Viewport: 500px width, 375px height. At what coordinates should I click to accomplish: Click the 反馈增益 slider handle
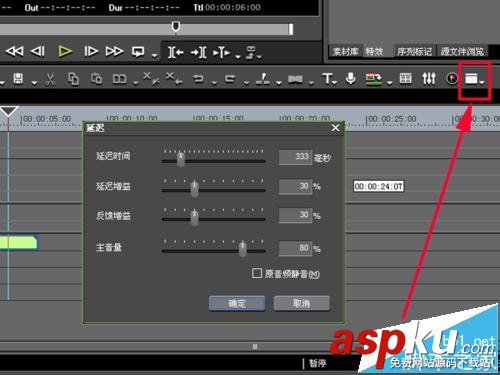click(x=195, y=218)
